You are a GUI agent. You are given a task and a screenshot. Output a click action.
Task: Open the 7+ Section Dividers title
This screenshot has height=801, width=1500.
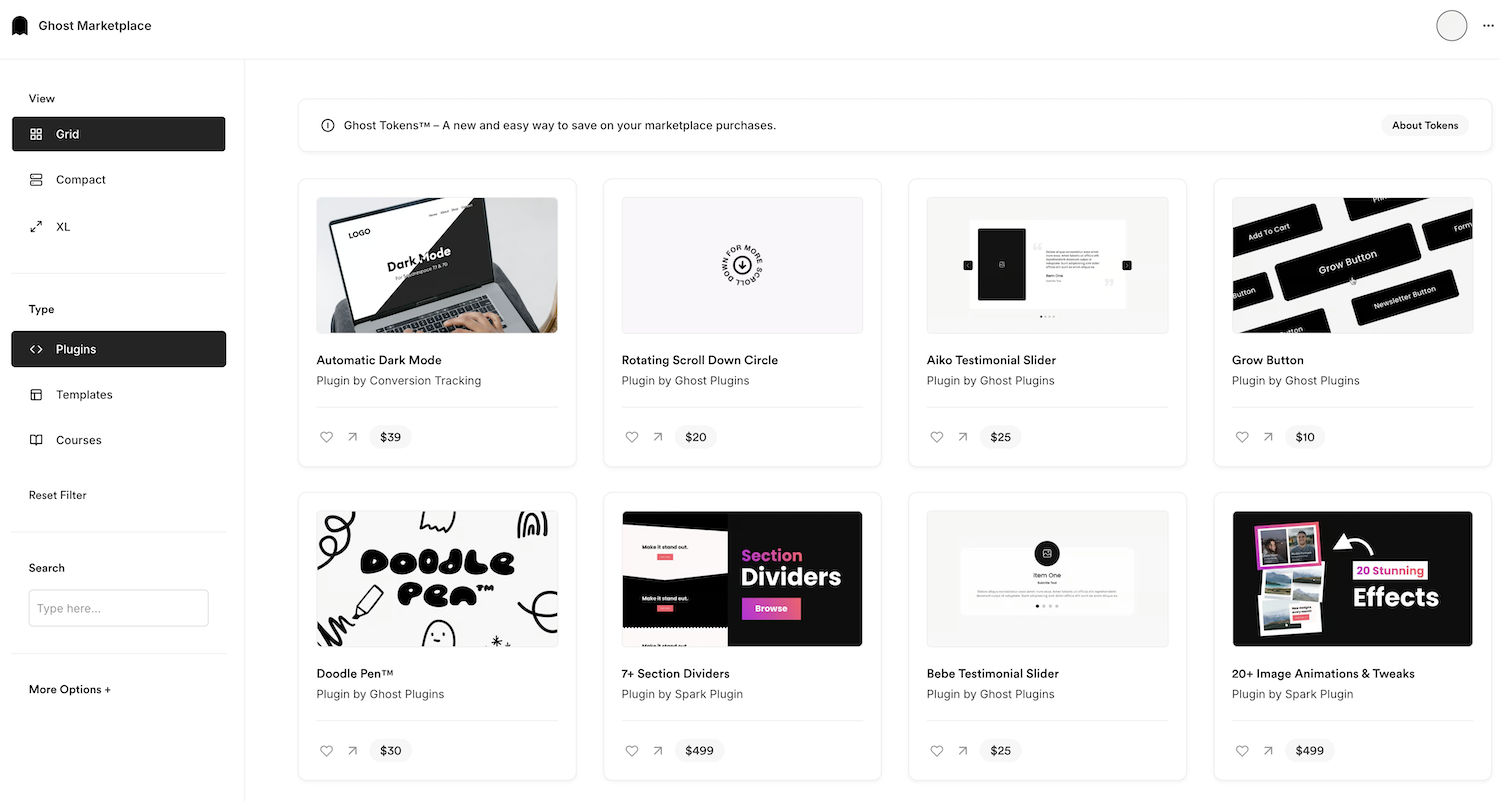point(676,674)
